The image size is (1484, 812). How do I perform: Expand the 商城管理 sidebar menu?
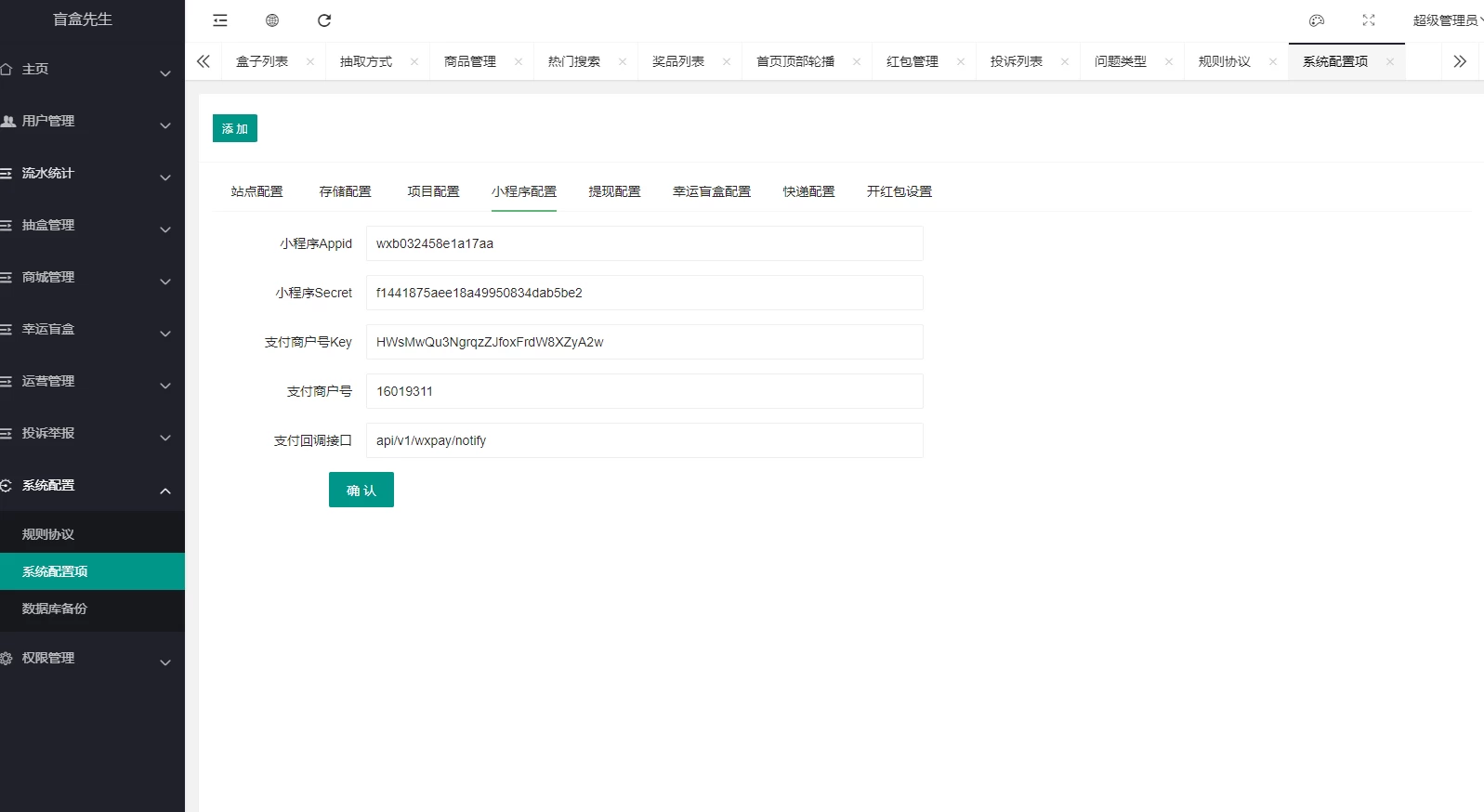[92, 278]
